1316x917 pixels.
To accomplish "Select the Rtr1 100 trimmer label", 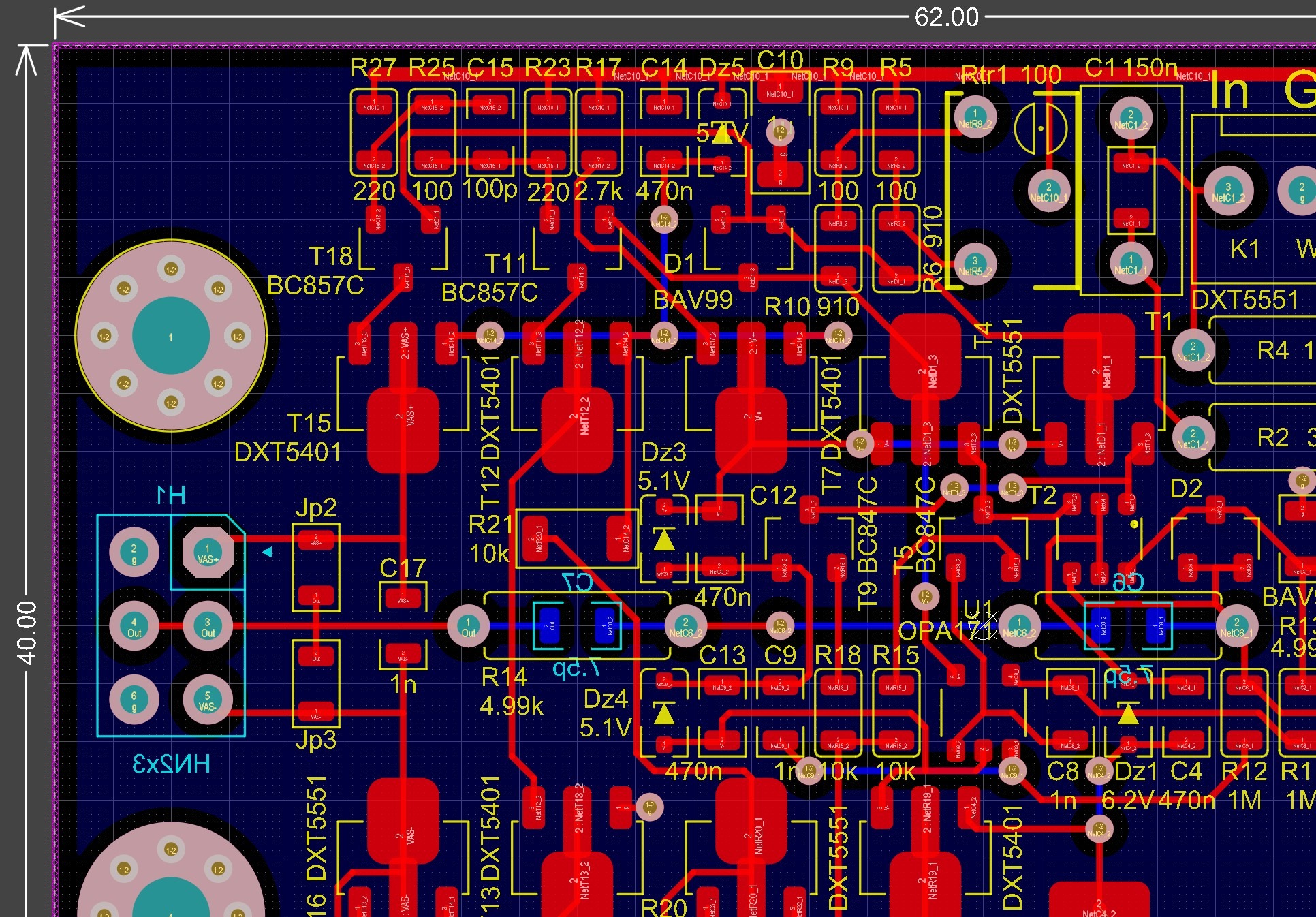I will point(1011,74).
